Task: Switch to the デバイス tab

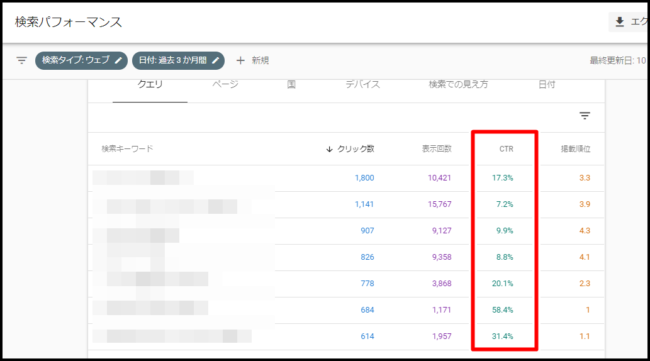Action: [x=363, y=84]
